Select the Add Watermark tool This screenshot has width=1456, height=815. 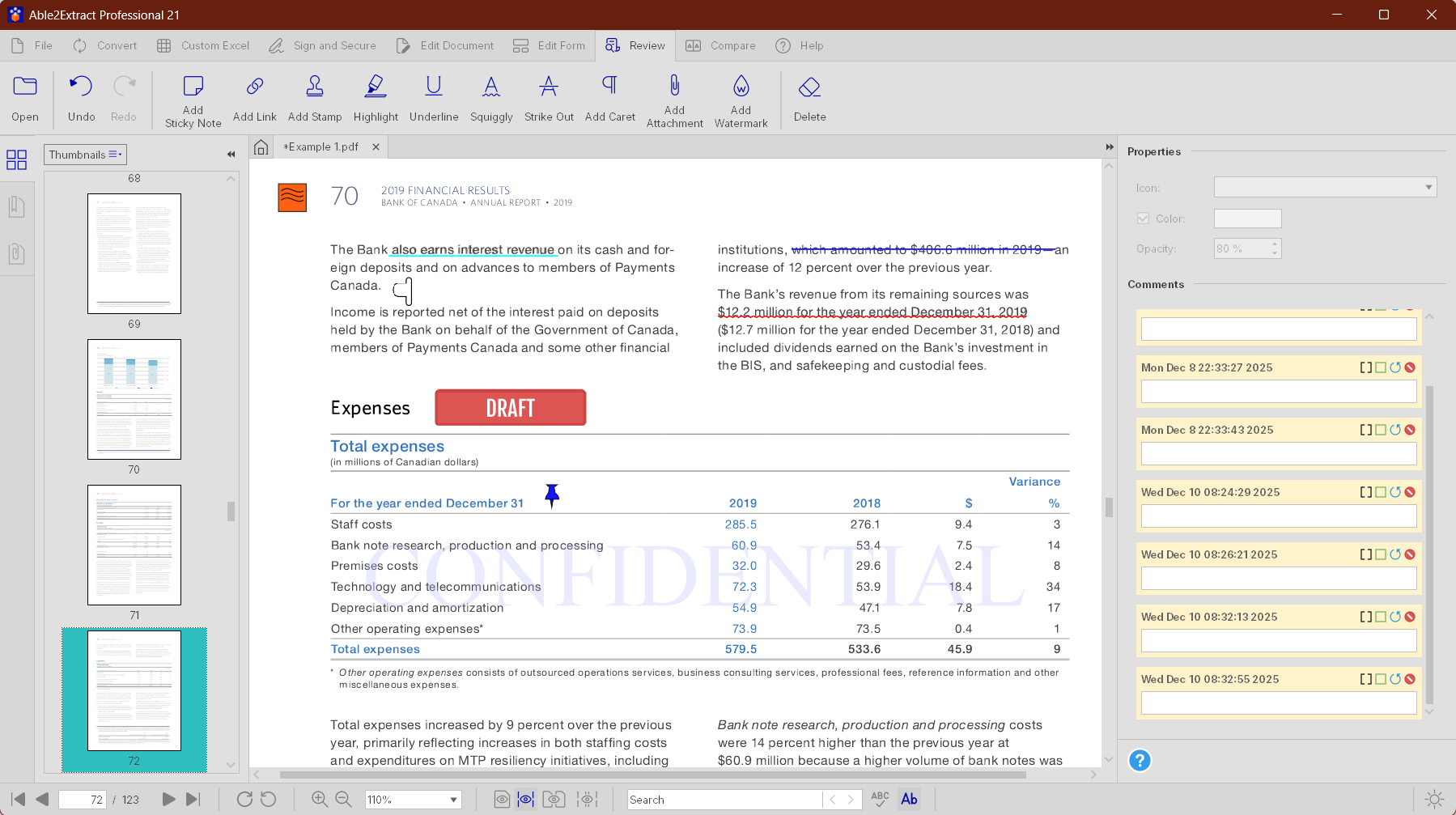tap(741, 100)
